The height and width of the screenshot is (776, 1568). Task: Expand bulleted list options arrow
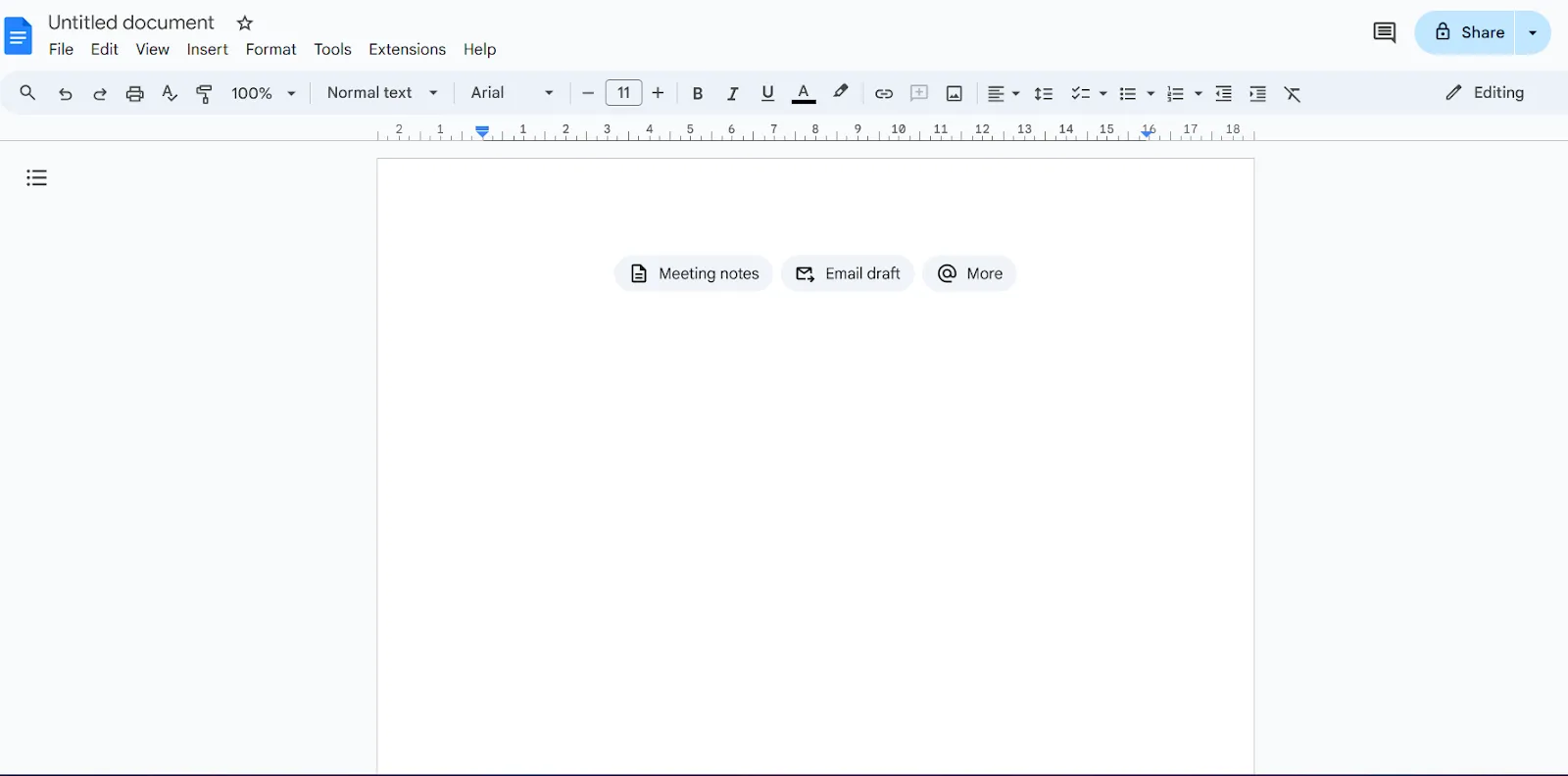pos(1151,94)
